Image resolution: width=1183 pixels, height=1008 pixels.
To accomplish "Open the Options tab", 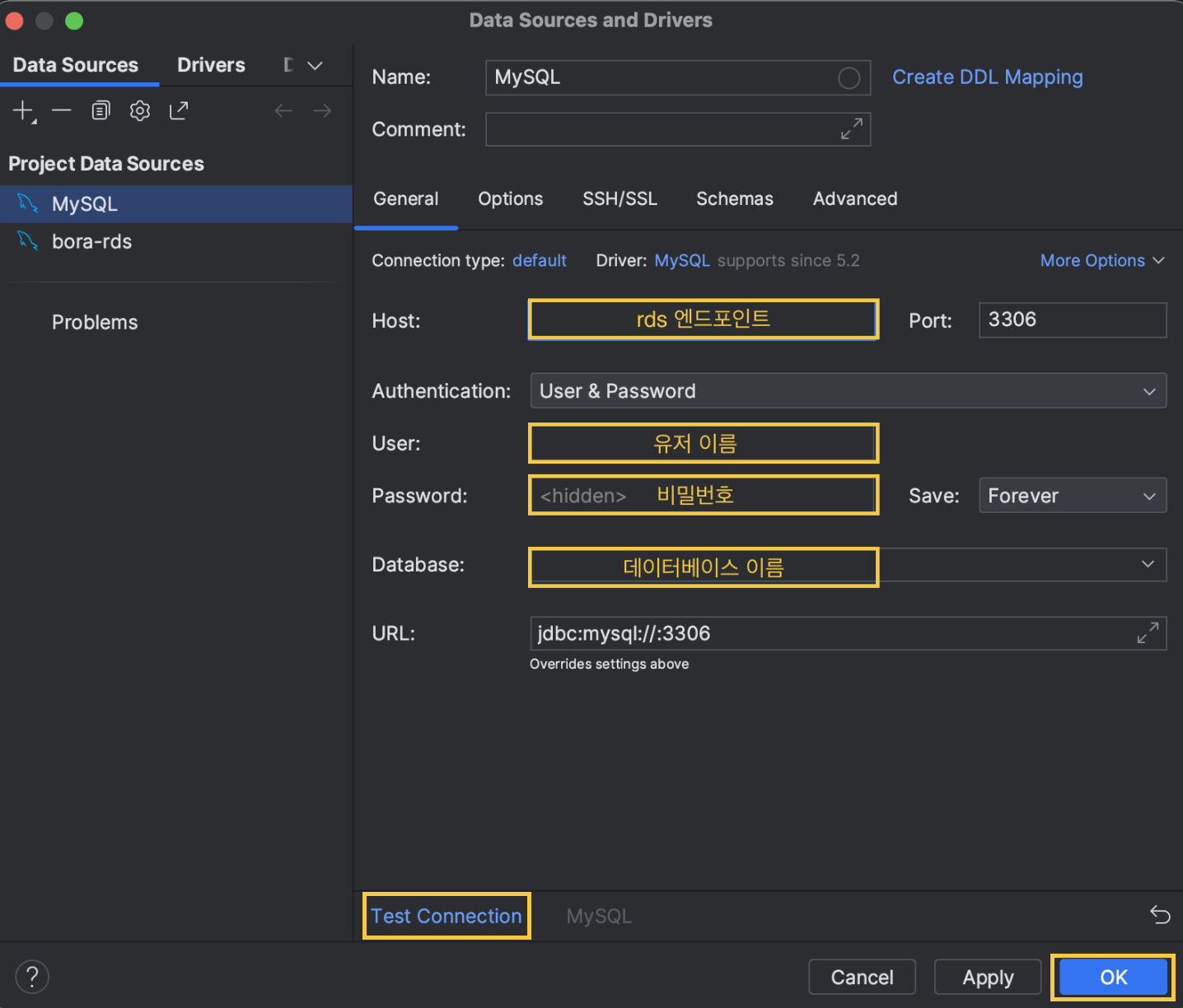I will coord(511,198).
